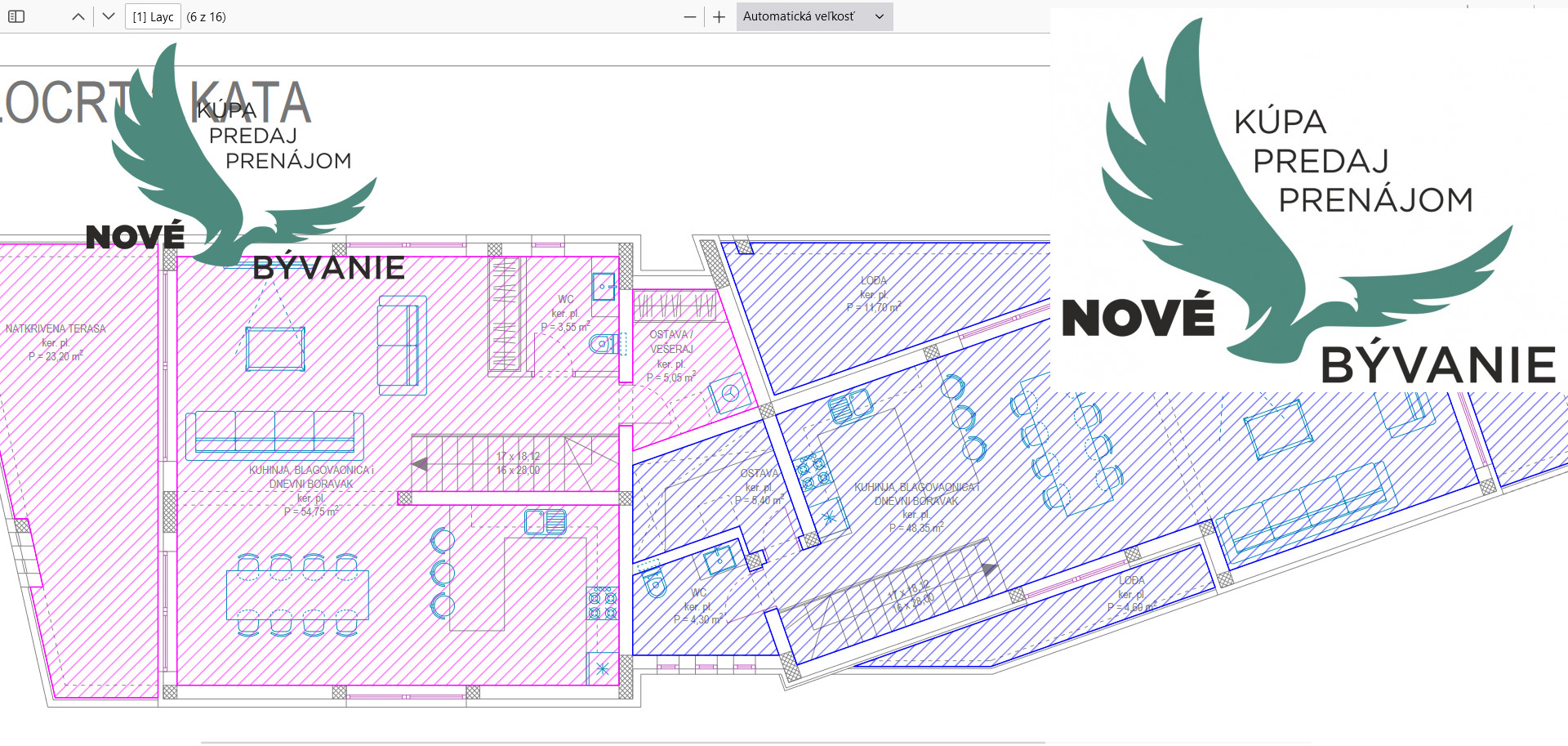1568x746 pixels.
Task: Go to the previous page
Action: pos(78,16)
